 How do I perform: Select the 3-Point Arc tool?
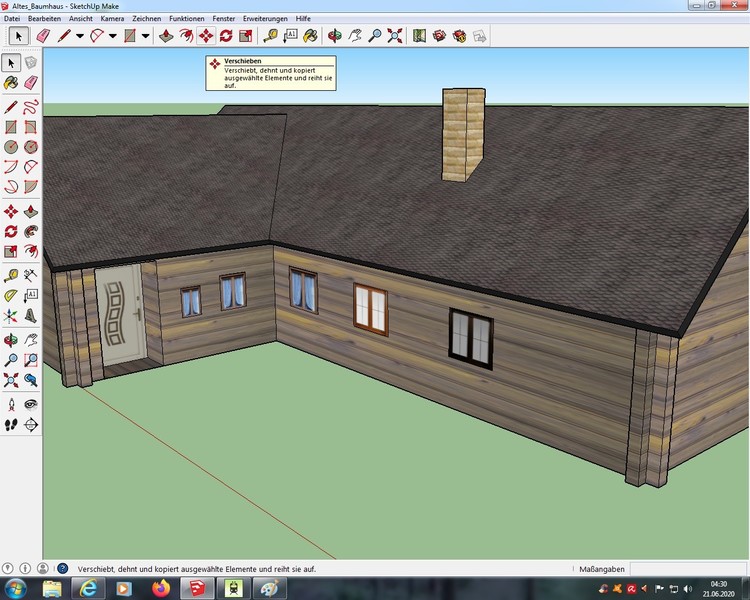click(x=11, y=186)
